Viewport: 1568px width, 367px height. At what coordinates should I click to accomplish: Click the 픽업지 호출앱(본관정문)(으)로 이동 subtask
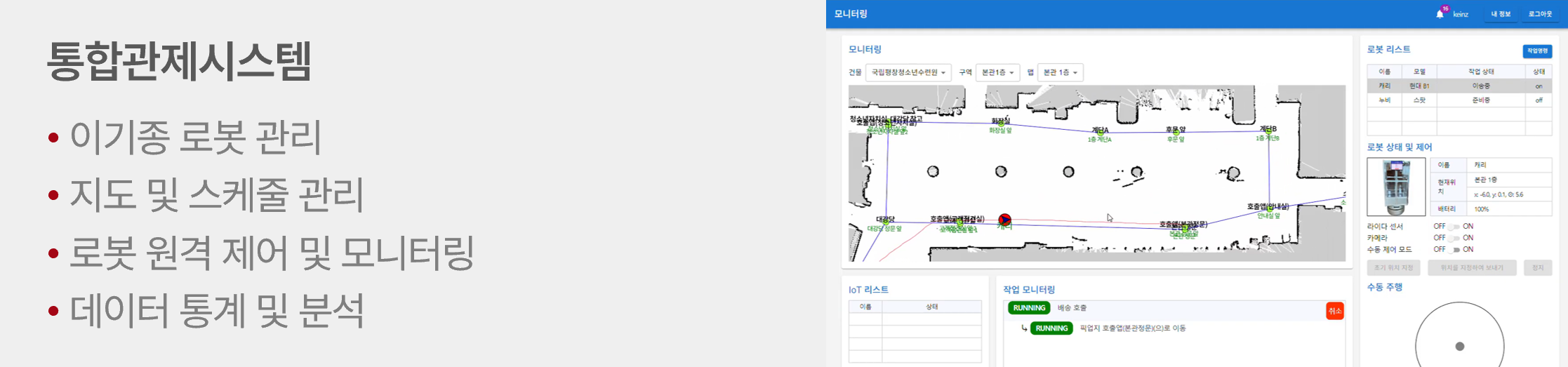[x=1133, y=328]
